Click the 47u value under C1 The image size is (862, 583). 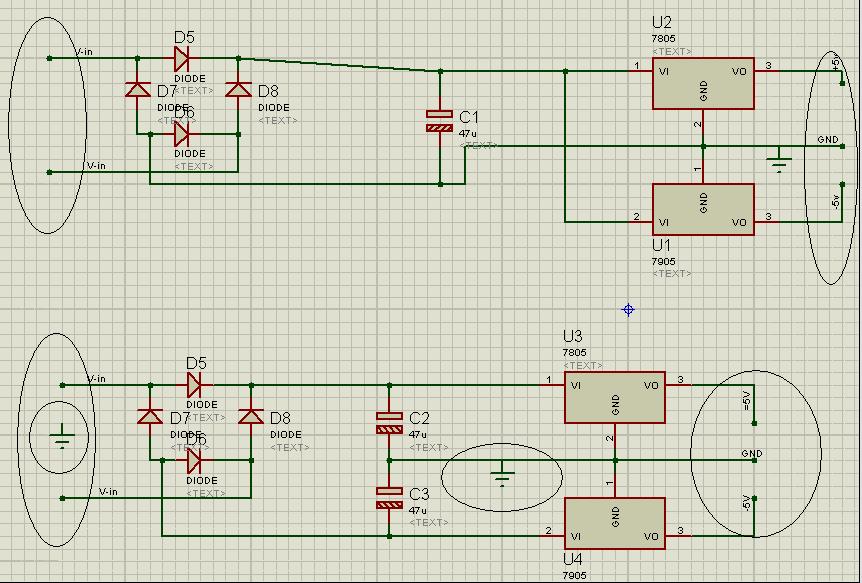[468, 133]
